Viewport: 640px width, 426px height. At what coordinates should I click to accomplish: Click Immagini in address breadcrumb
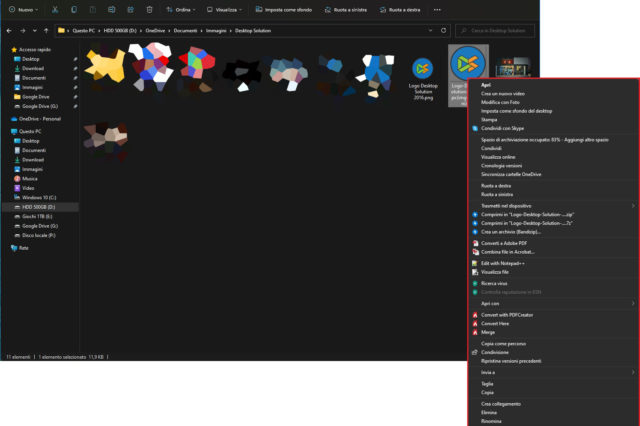coord(216,31)
